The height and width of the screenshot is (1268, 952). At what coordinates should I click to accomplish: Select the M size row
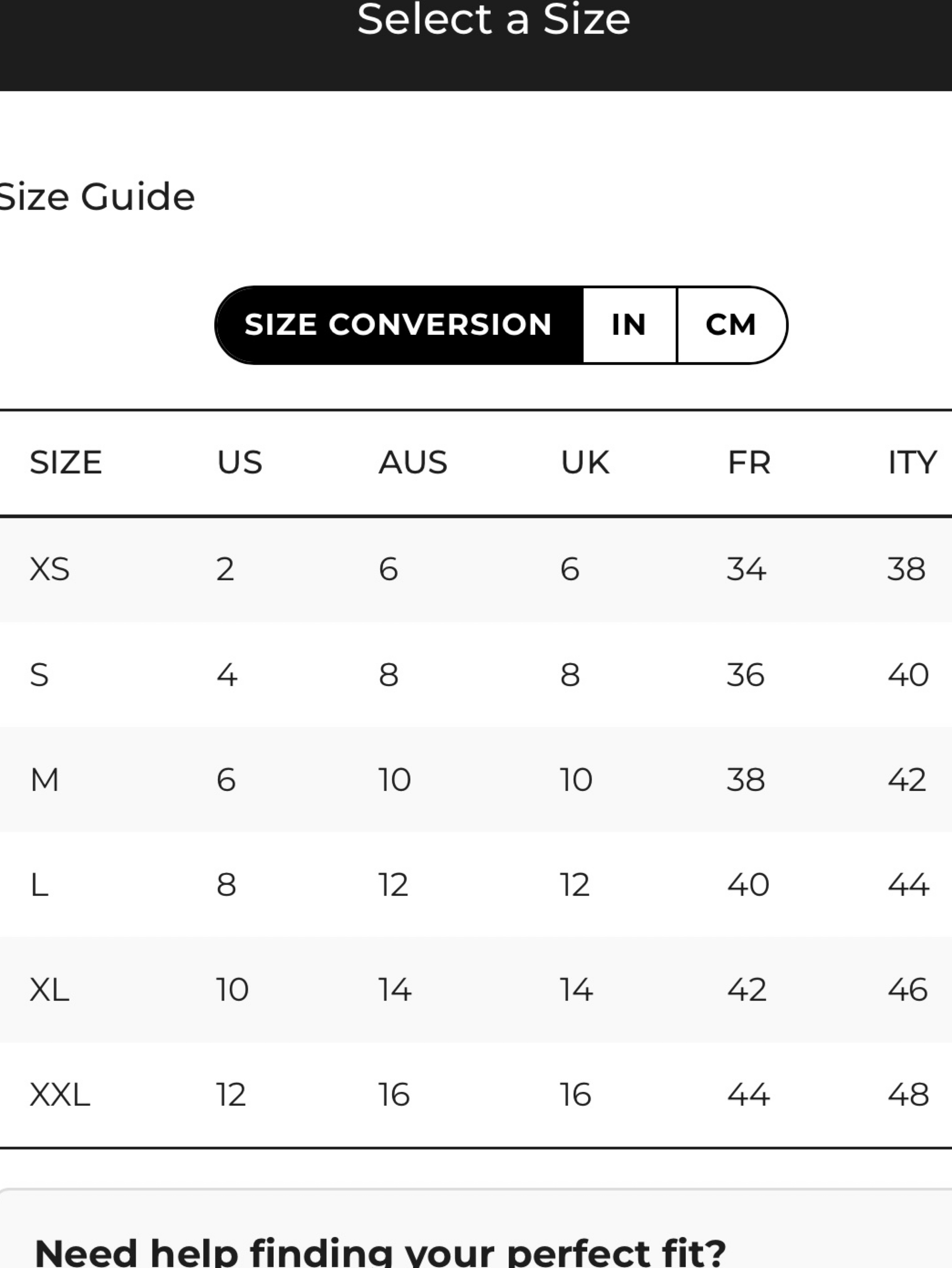pyautogui.click(x=476, y=780)
